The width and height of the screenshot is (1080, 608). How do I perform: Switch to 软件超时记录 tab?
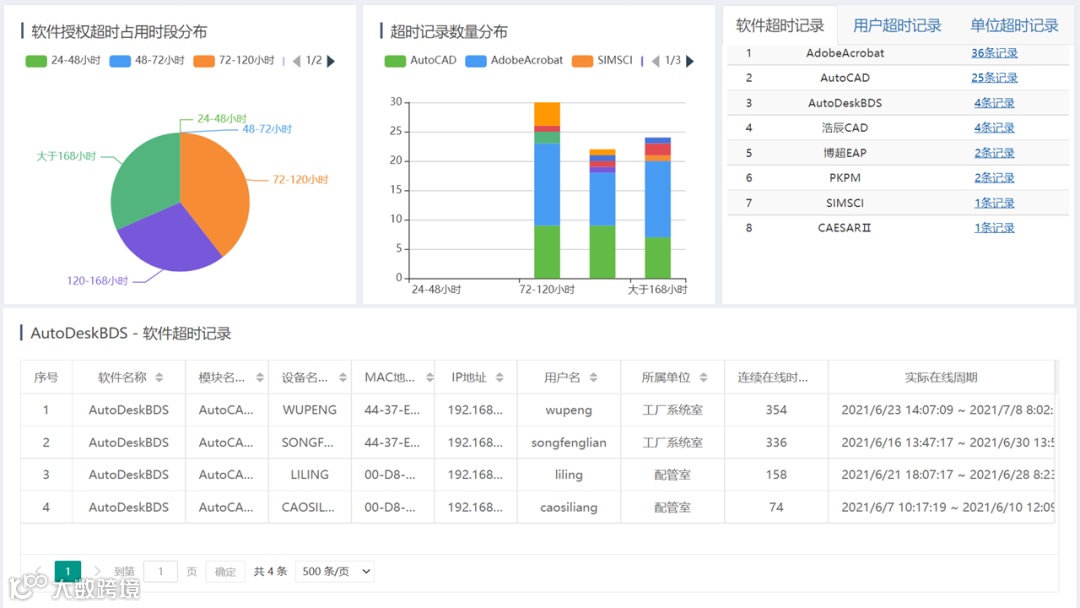[x=780, y=26]
